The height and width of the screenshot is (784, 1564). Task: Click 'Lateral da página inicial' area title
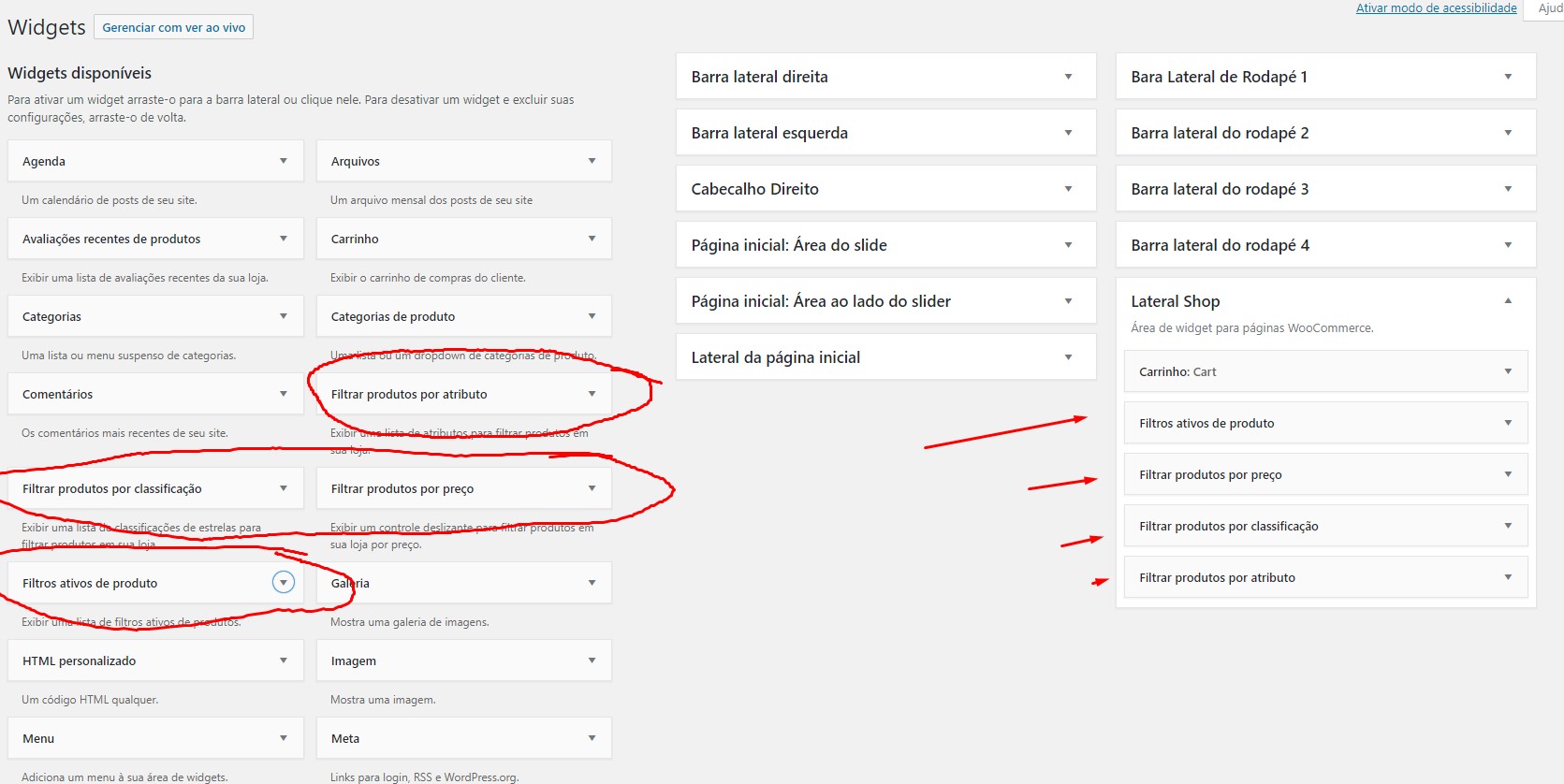(776, 357)
